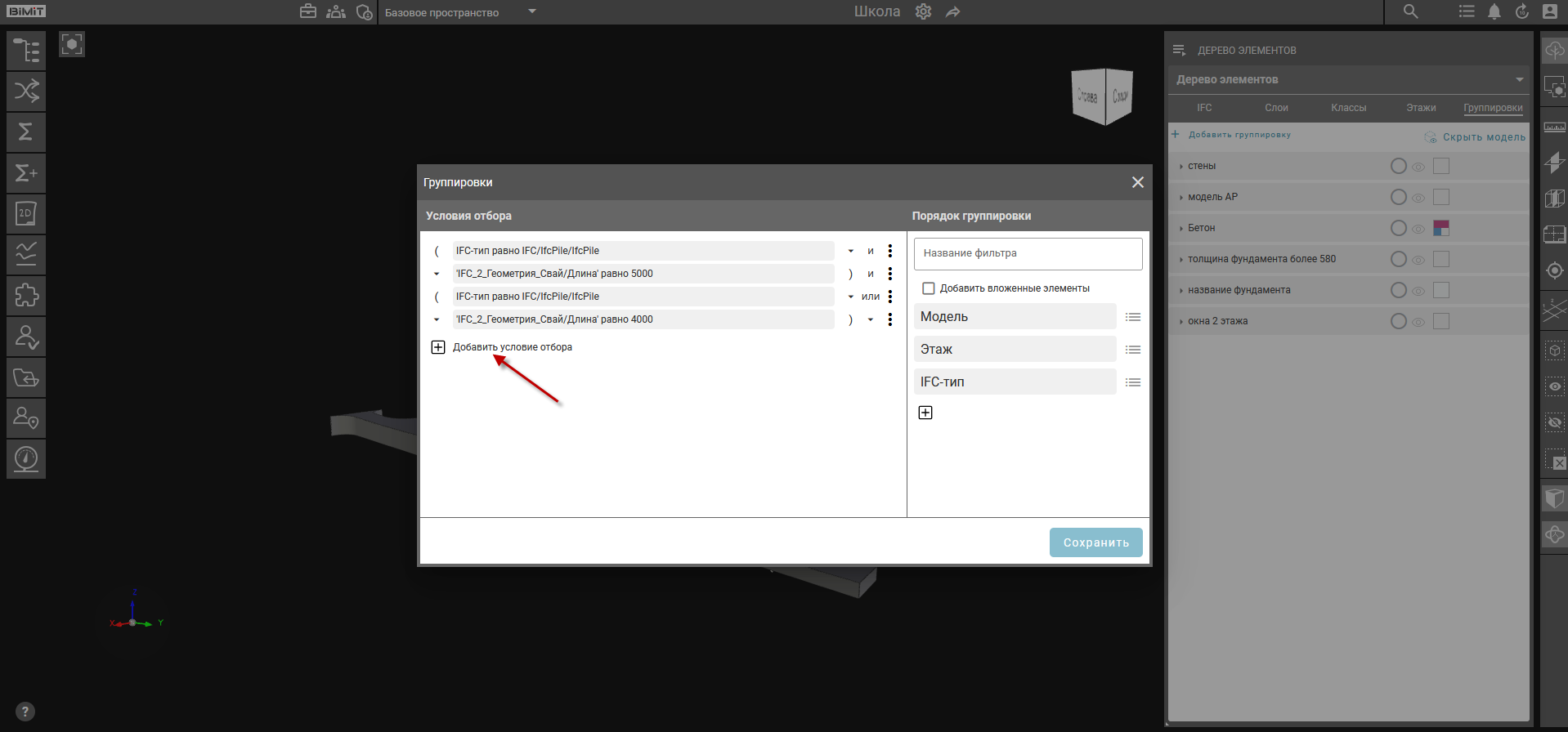
Task: Expand the 'модель АР' tree item
Action: point(1181,197)
